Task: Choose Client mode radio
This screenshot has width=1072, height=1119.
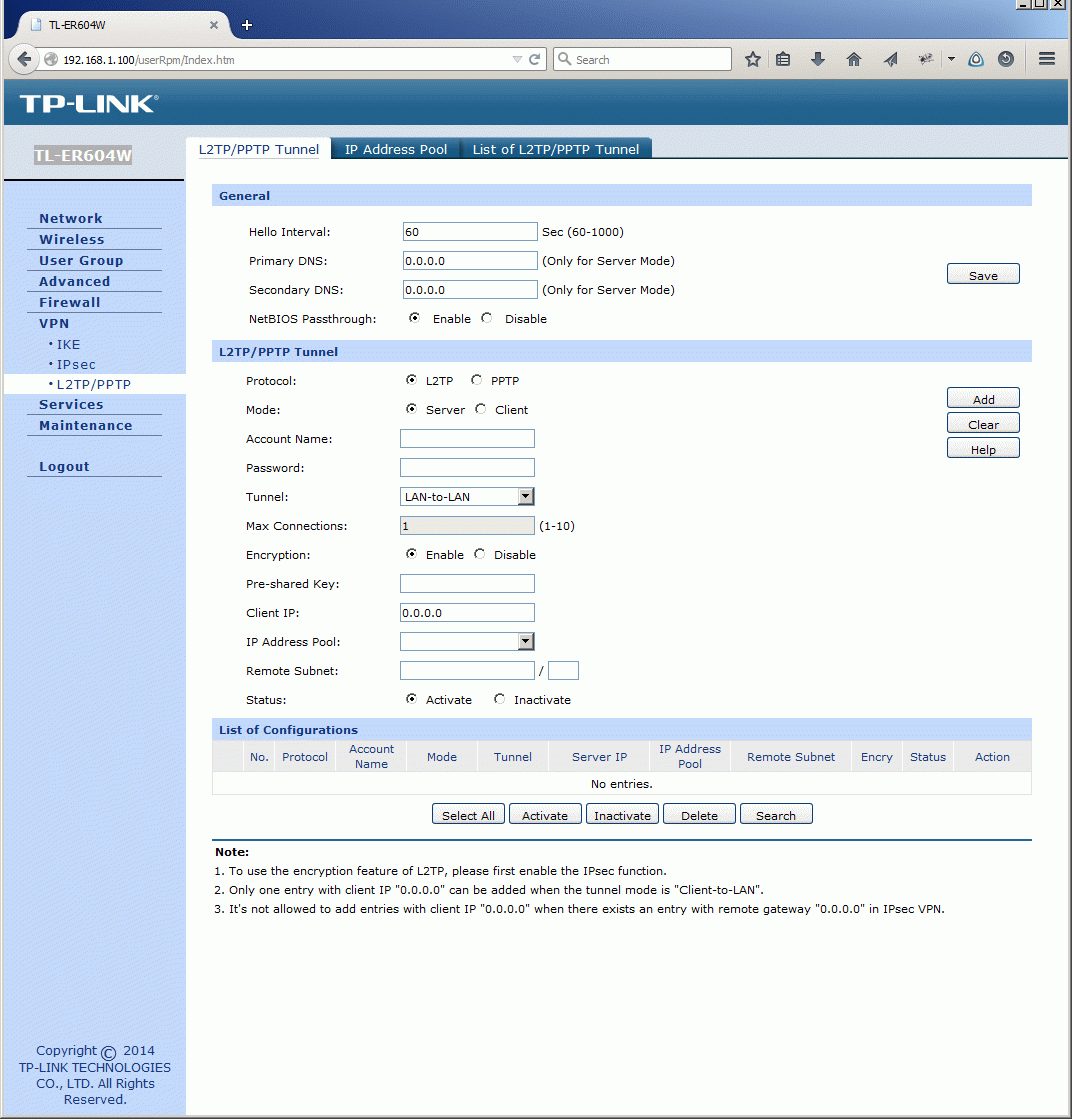Action: [480, 409]
